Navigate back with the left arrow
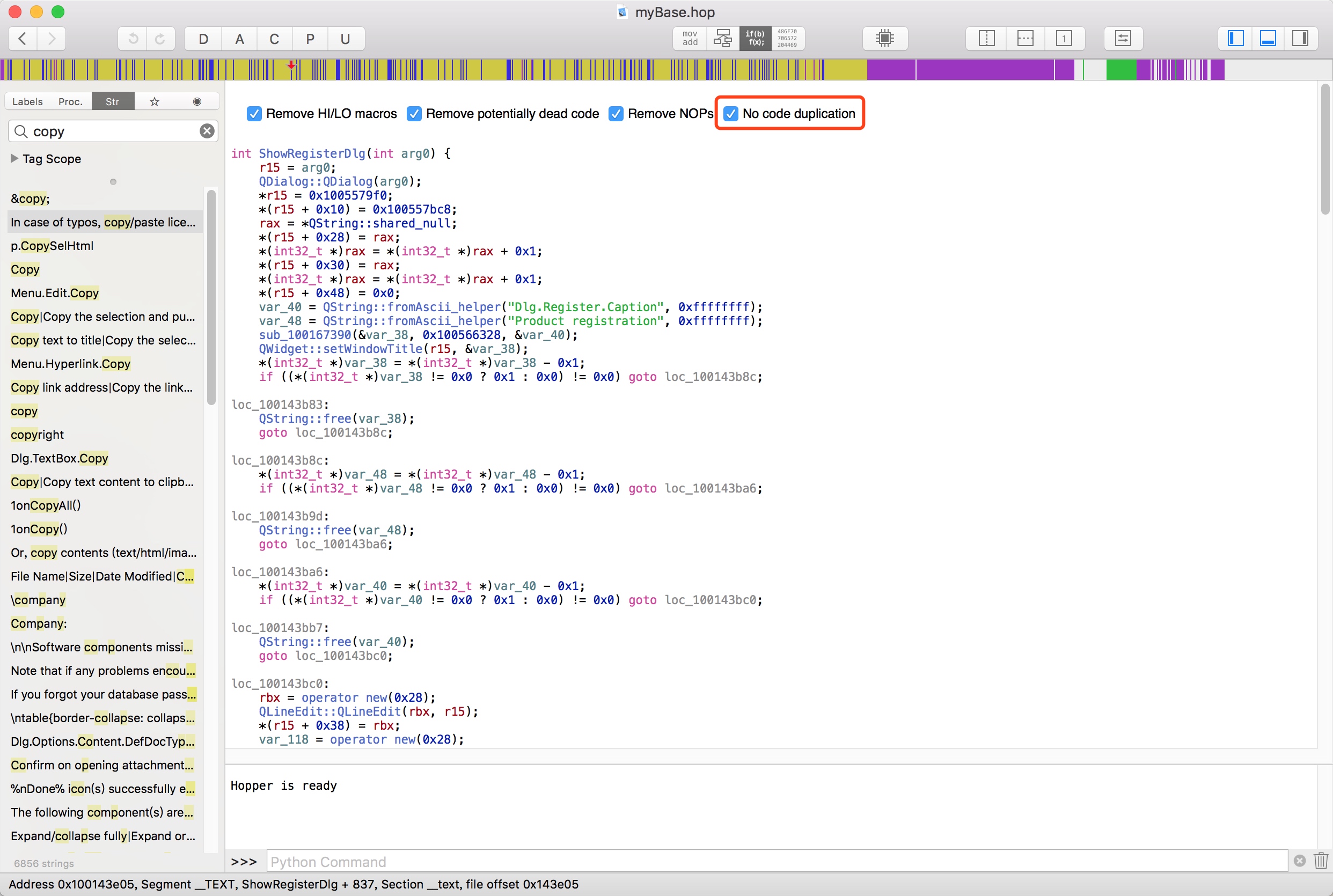 (x=23, y=38)
